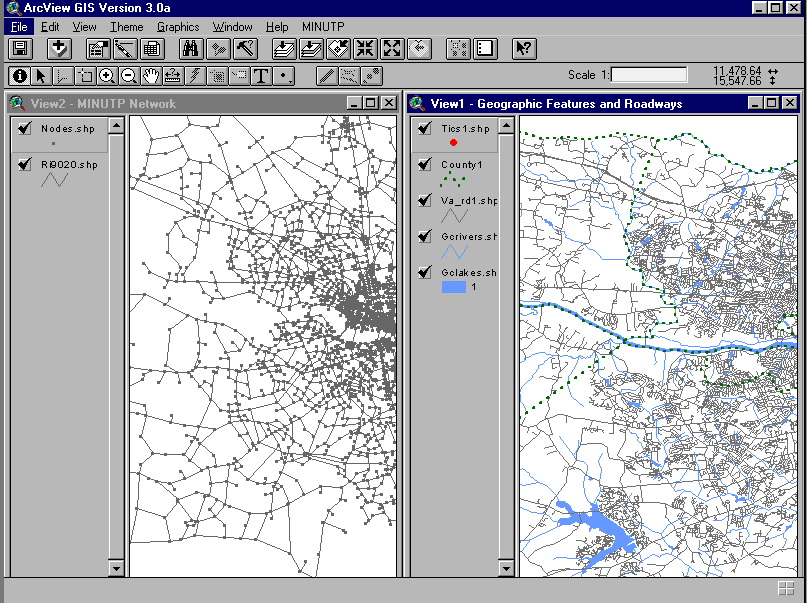Select the diagonal pencil line tool
This screenshot has height=603, width=807.
click(x=327, y=76)
